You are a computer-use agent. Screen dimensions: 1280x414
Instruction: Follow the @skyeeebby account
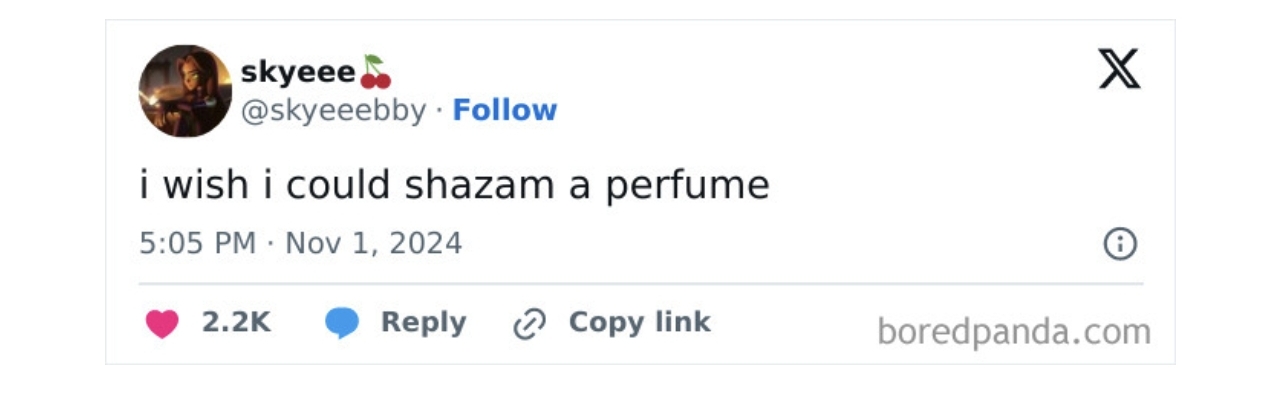[504, 110]
